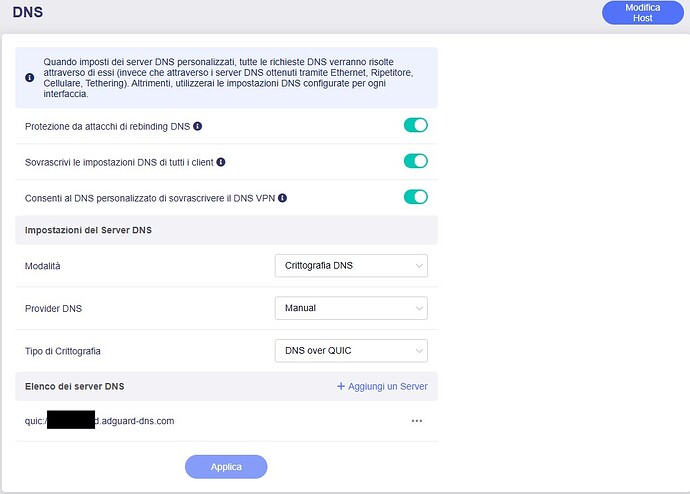
Task: Click the info icon in the blue banner
Action: coord(30,77)
